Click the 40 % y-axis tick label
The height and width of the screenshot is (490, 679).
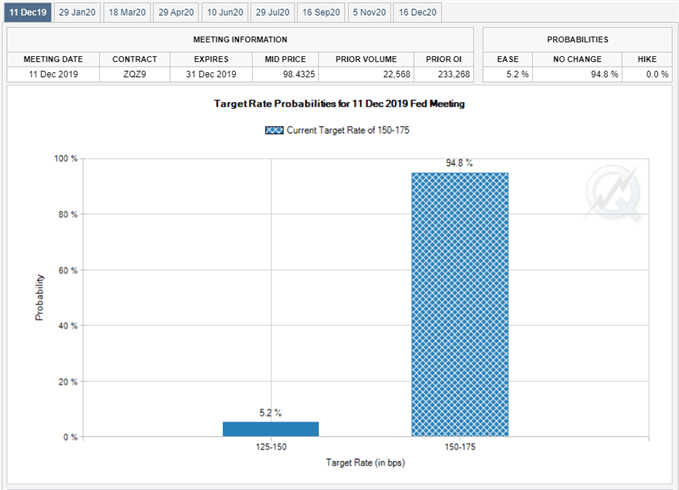coord(68,326)
